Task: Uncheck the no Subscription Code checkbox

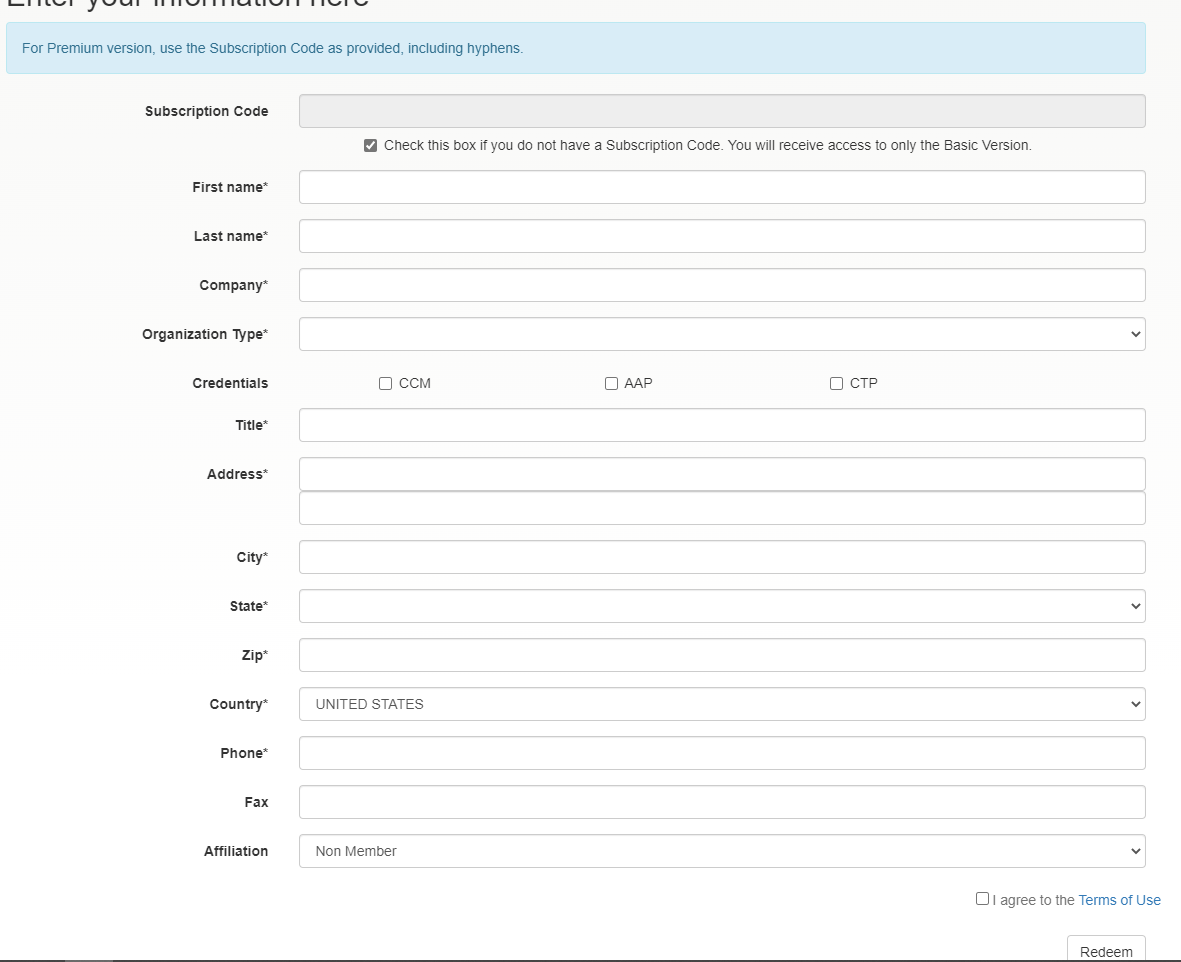Action: coord(370,145)
